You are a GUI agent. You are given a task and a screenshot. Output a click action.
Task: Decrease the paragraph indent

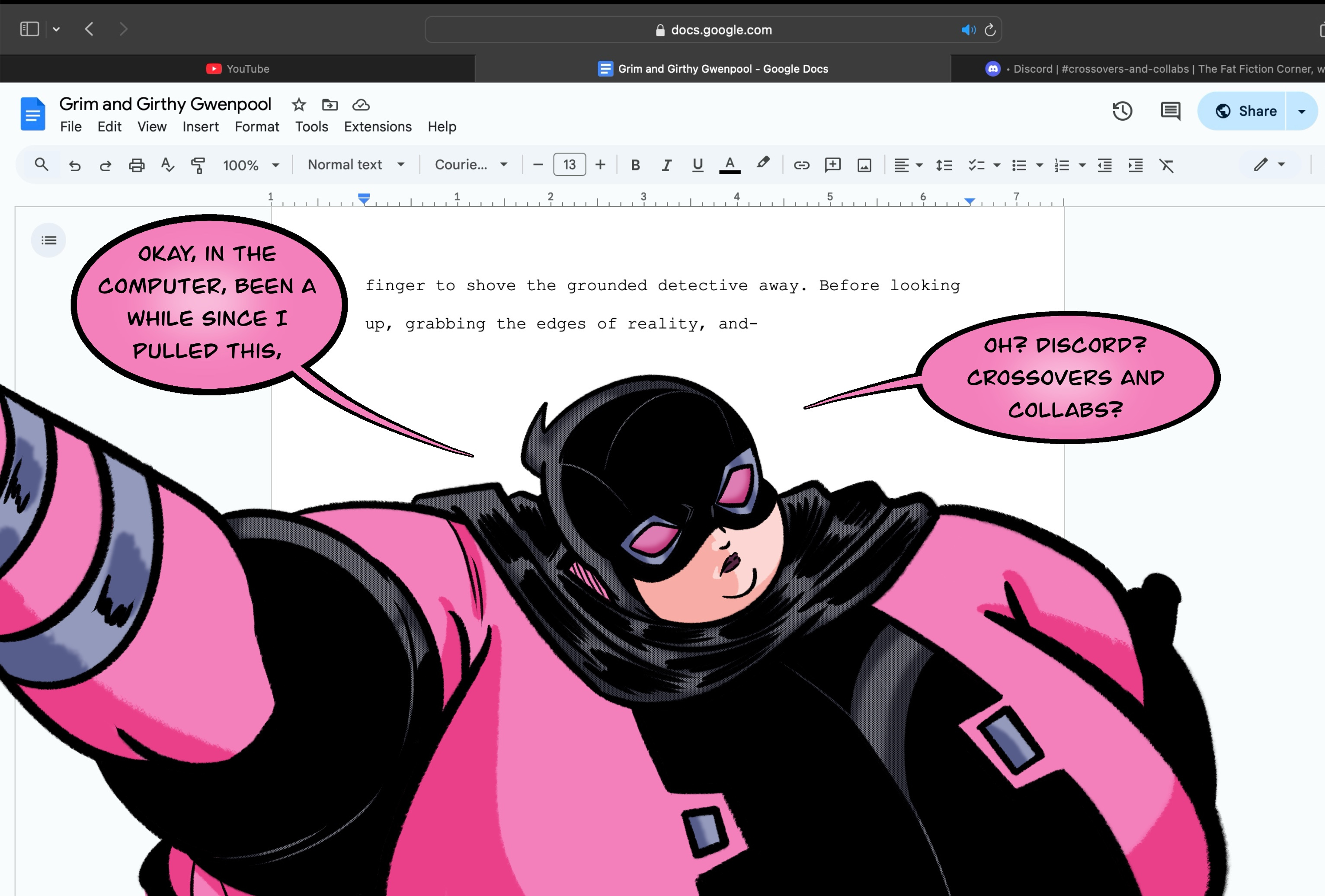(x=1105, y=165)
